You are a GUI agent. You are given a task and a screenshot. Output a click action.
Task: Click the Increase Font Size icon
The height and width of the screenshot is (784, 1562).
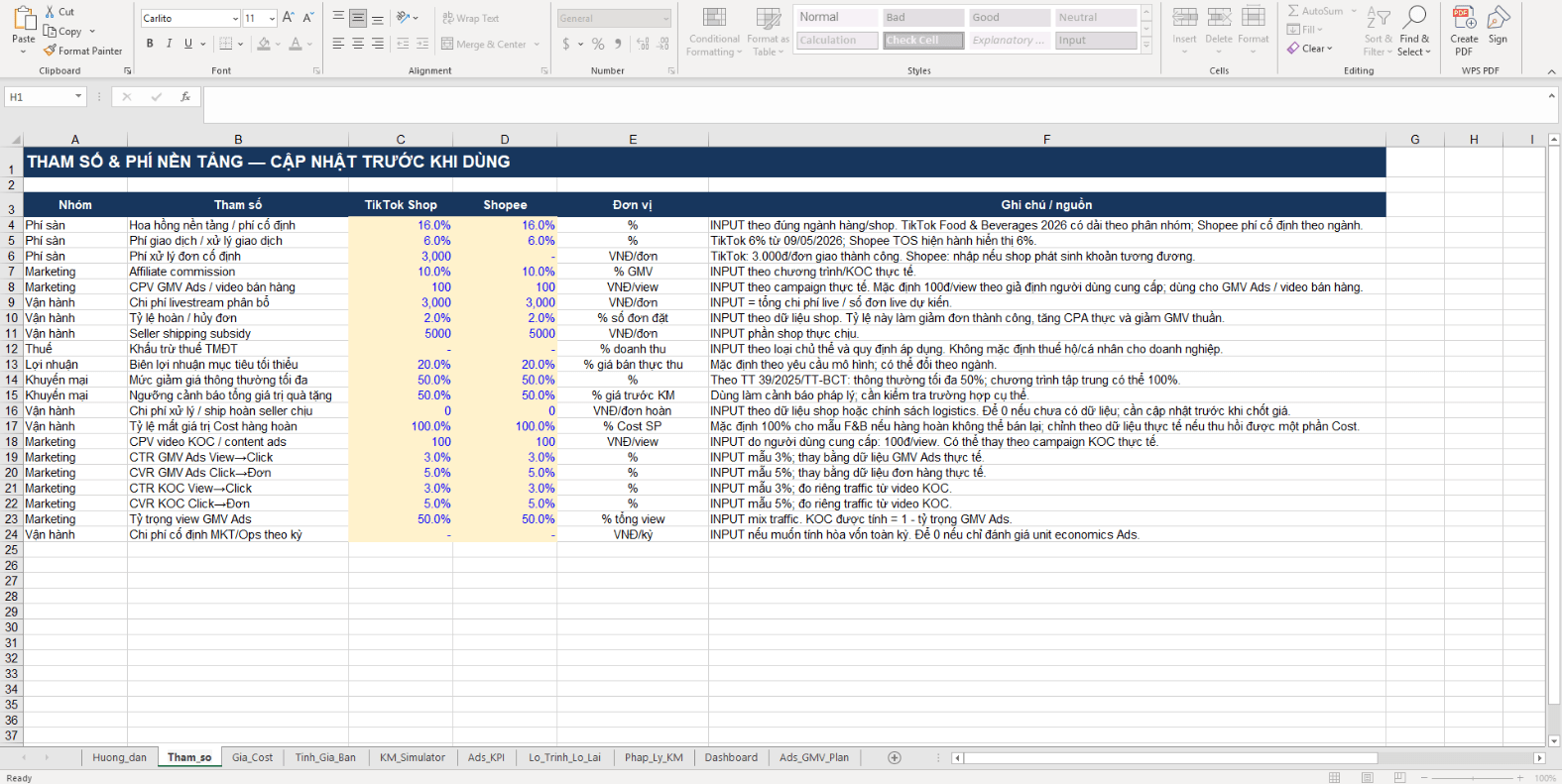288,18
